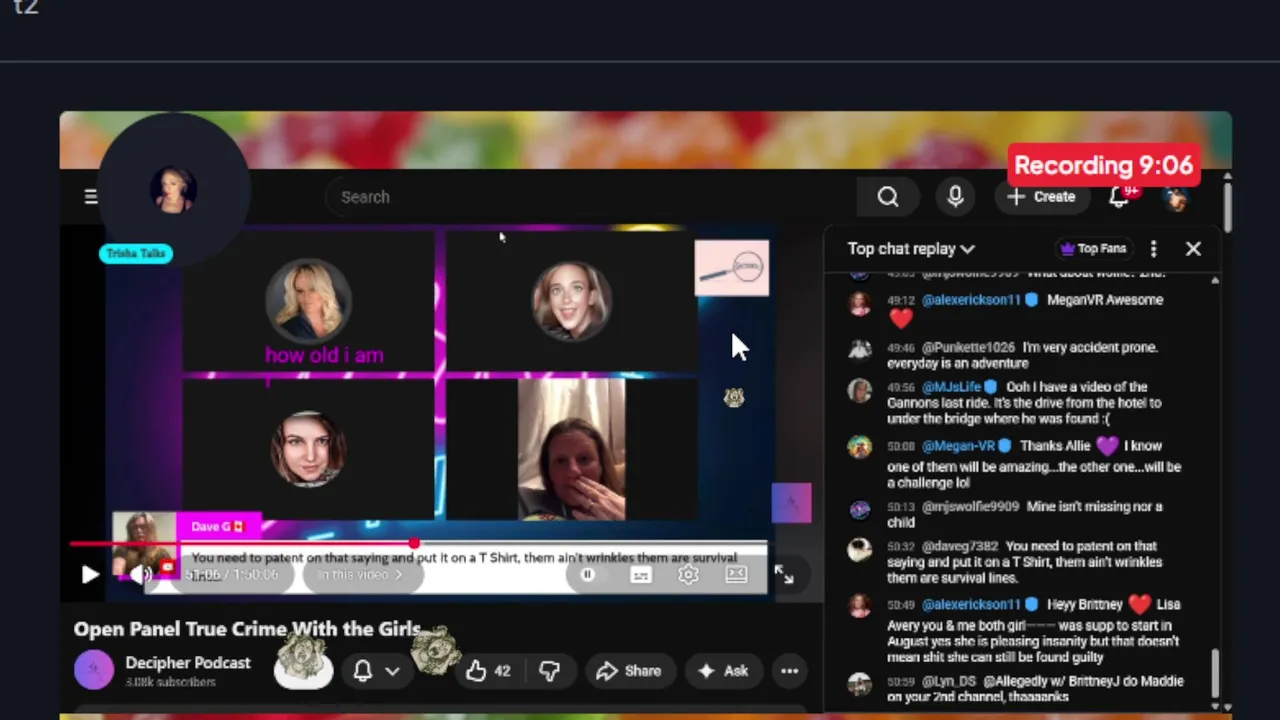Screen dimensions: 1280x720
Task: Click the @MJsLife chat avatar
Action: point(860,390)
